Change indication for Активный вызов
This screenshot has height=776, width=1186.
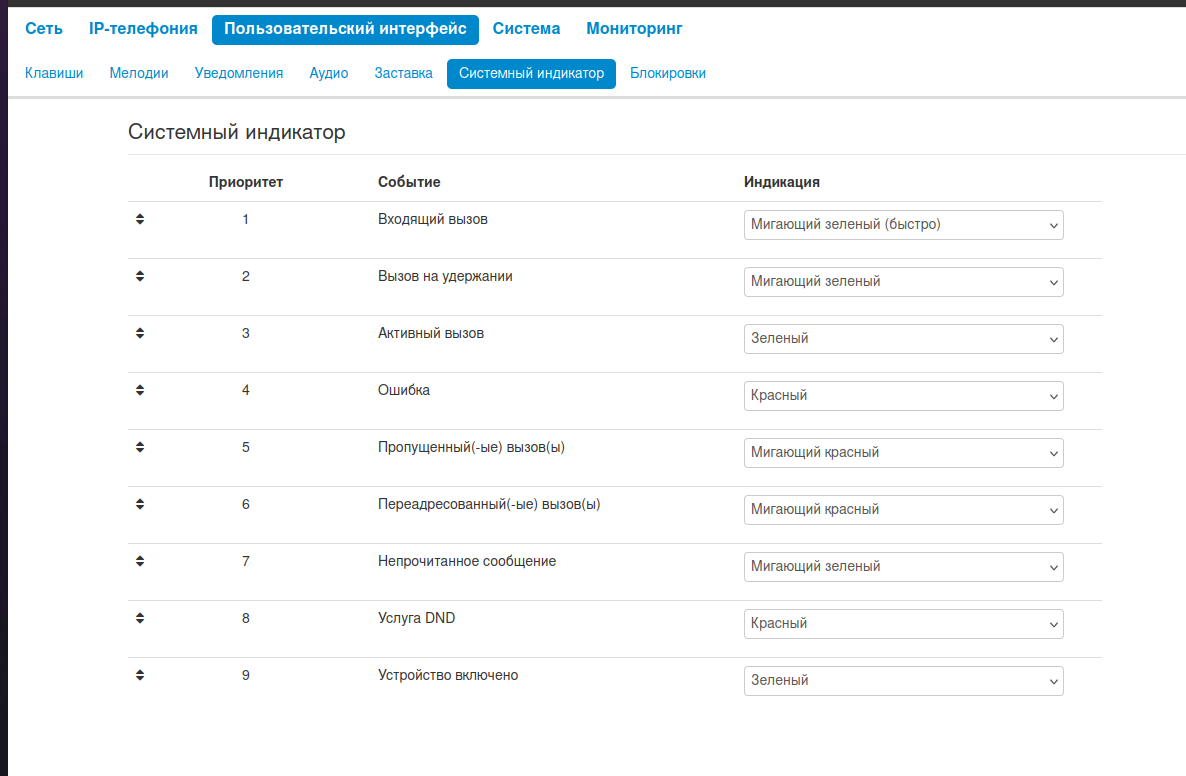903,339
